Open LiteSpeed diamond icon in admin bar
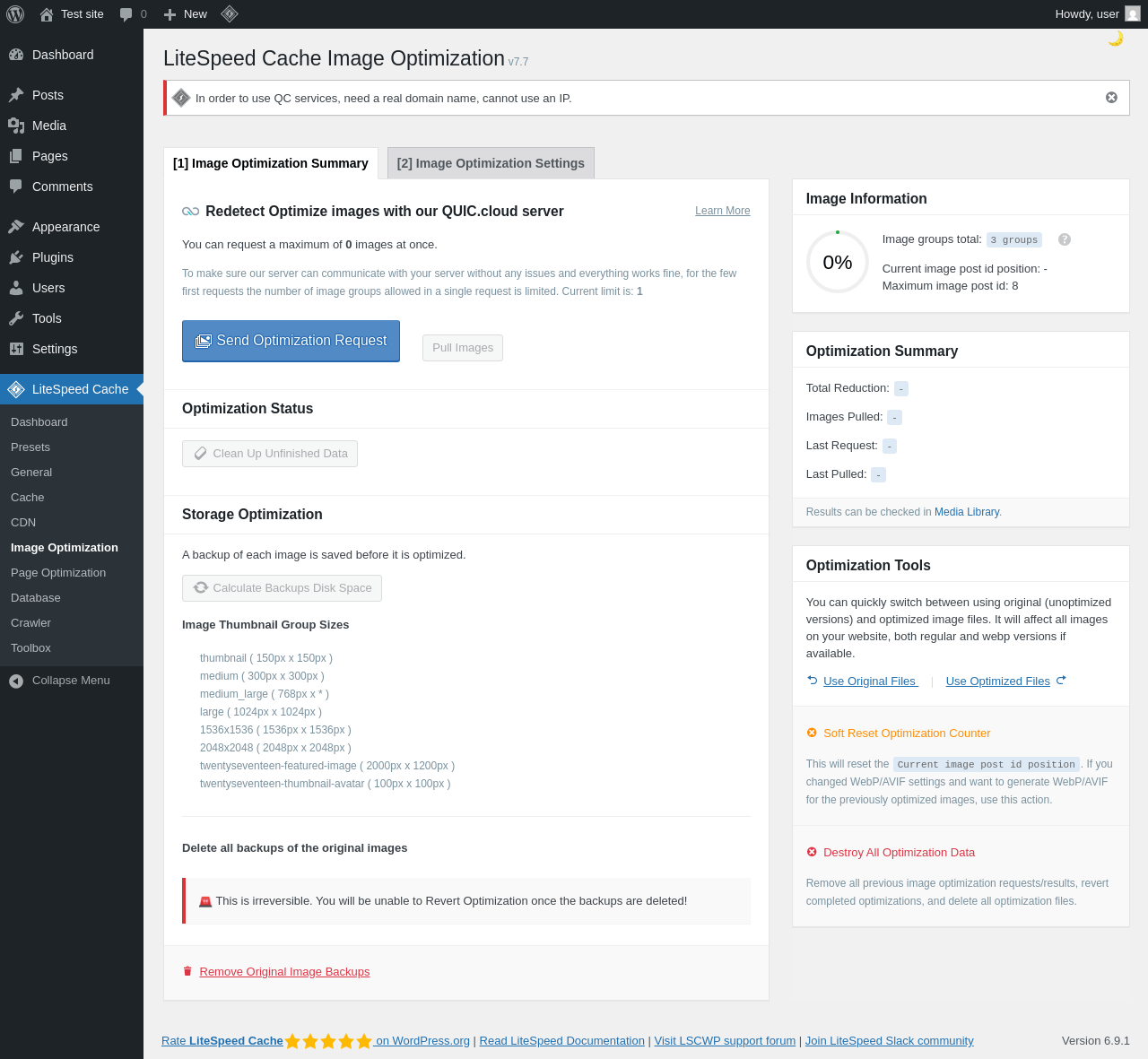Image resolution: width=1148 pixels, height=1059 pixels. (230, 13)
